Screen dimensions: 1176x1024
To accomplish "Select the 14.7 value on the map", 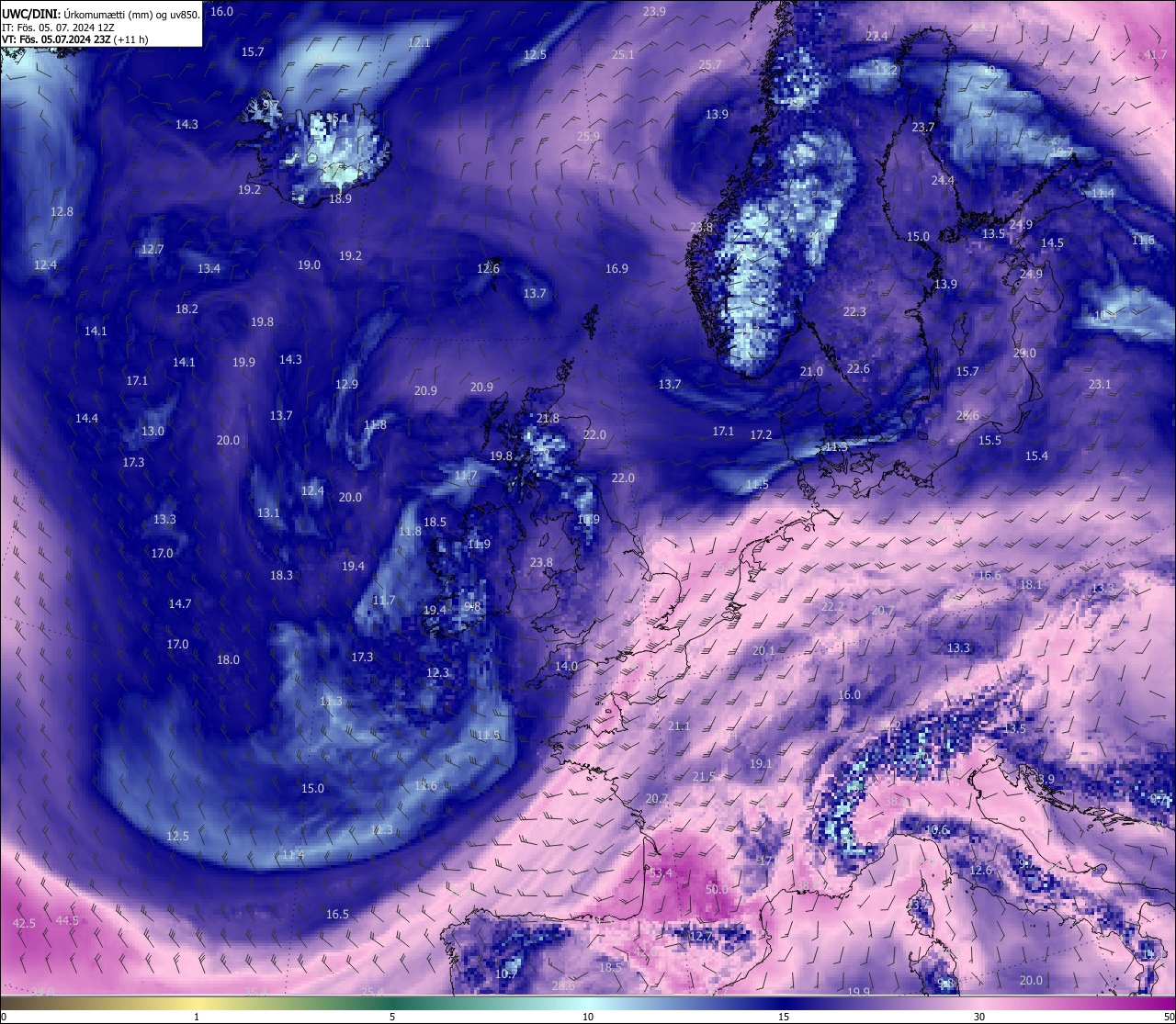I will tap(180, 603).
